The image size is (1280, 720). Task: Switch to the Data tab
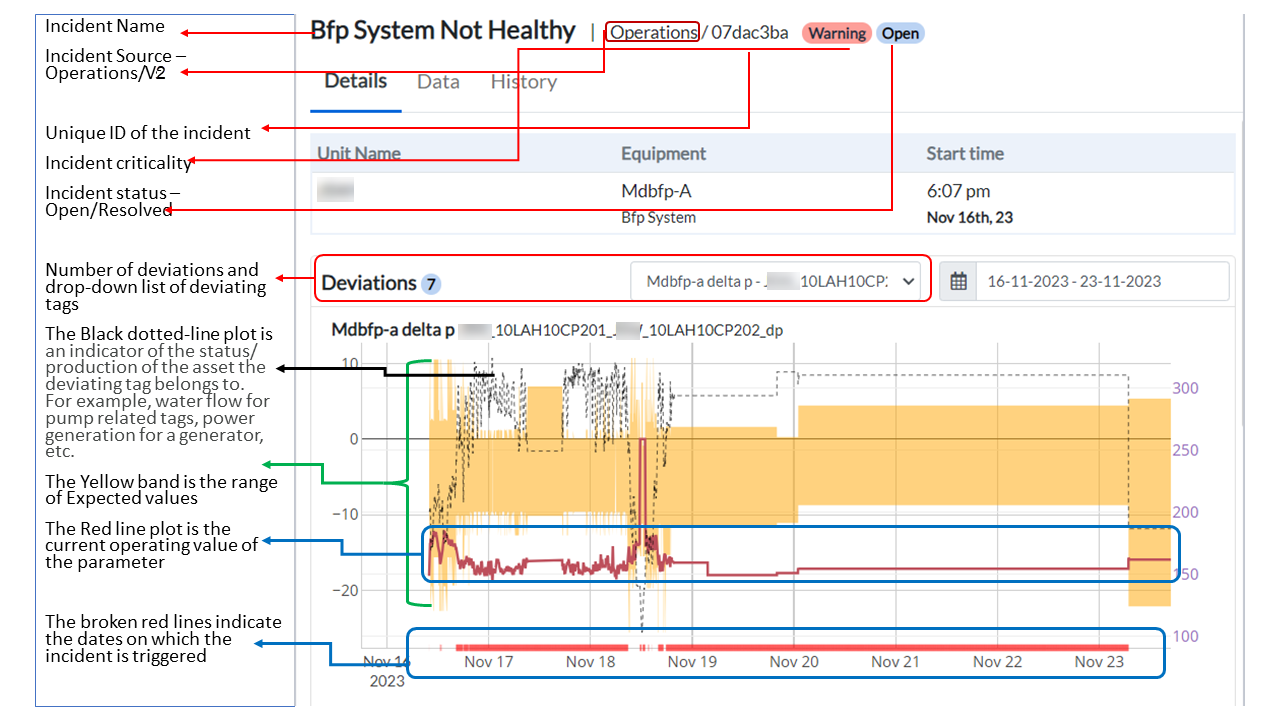tap(438, 82)
